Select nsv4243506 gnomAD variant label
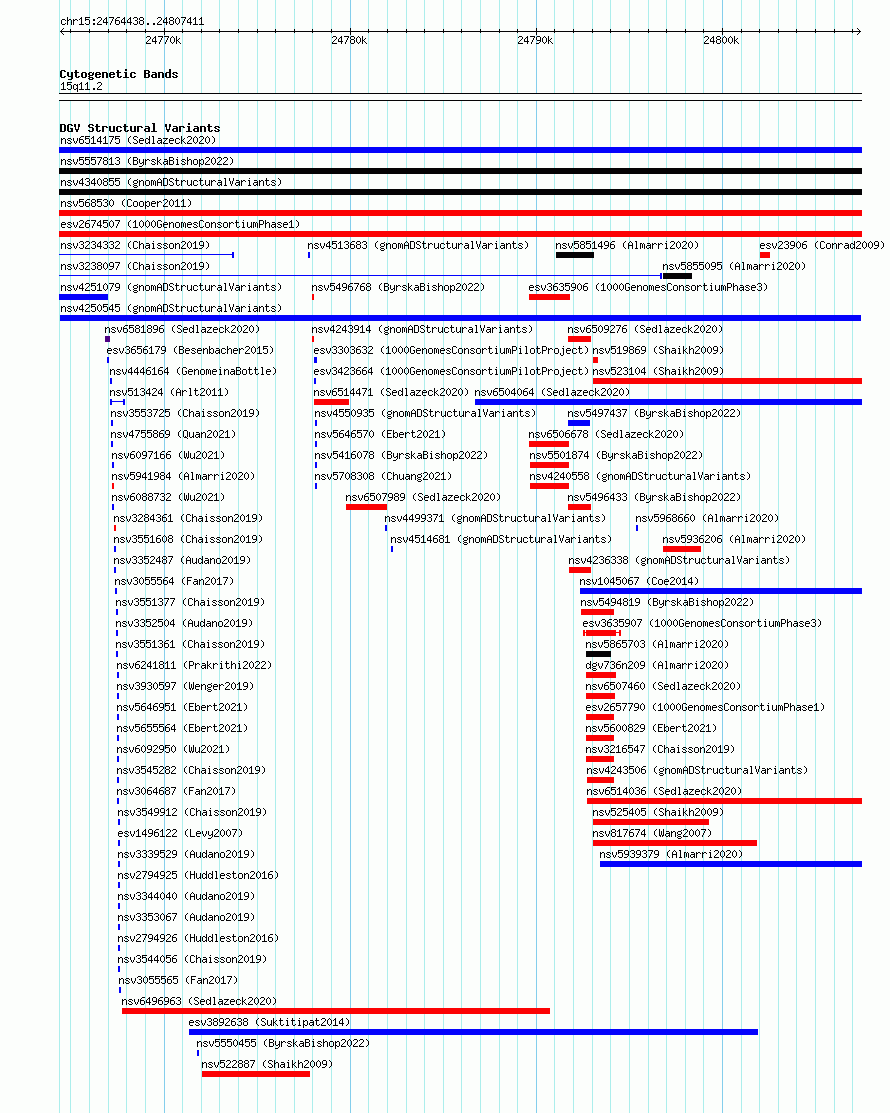The height and width of the screenshot is (1113, 890). [x=697, y=770]
